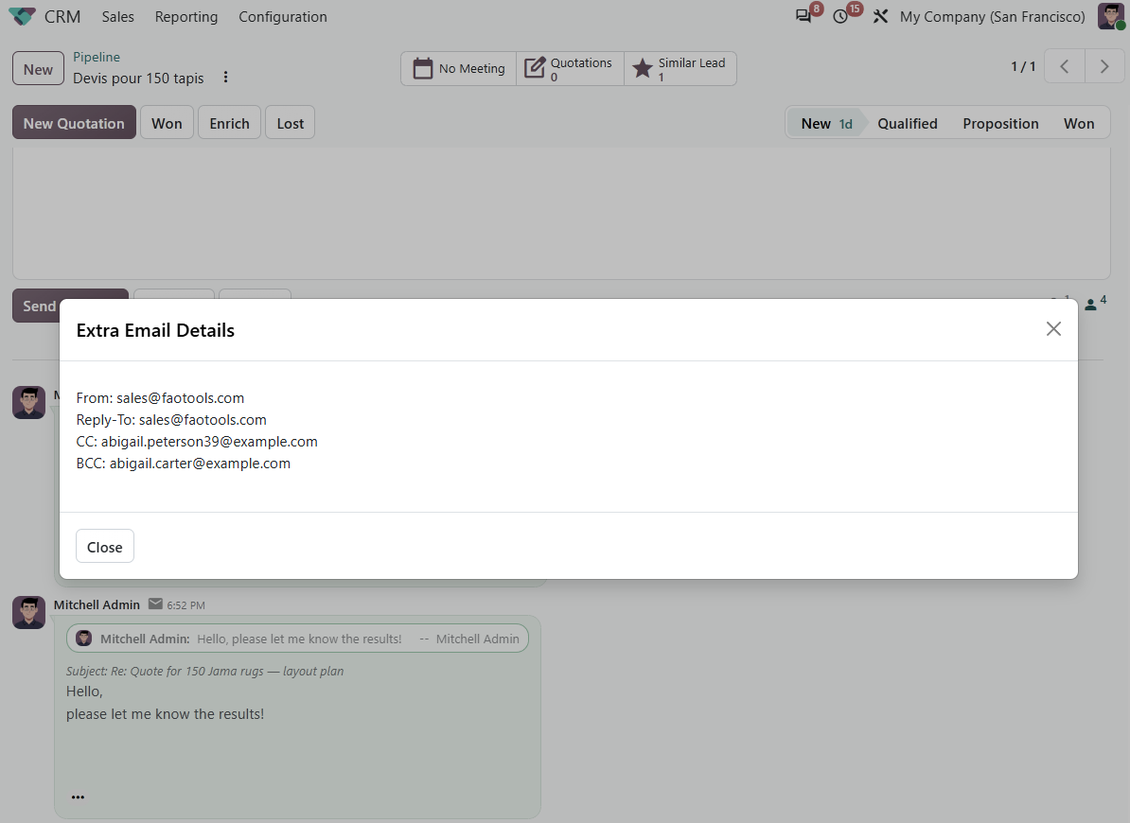Open the activities clock icon
Image resolution: width=1130 pixels, height=823 pixels.
click(840, 16)
